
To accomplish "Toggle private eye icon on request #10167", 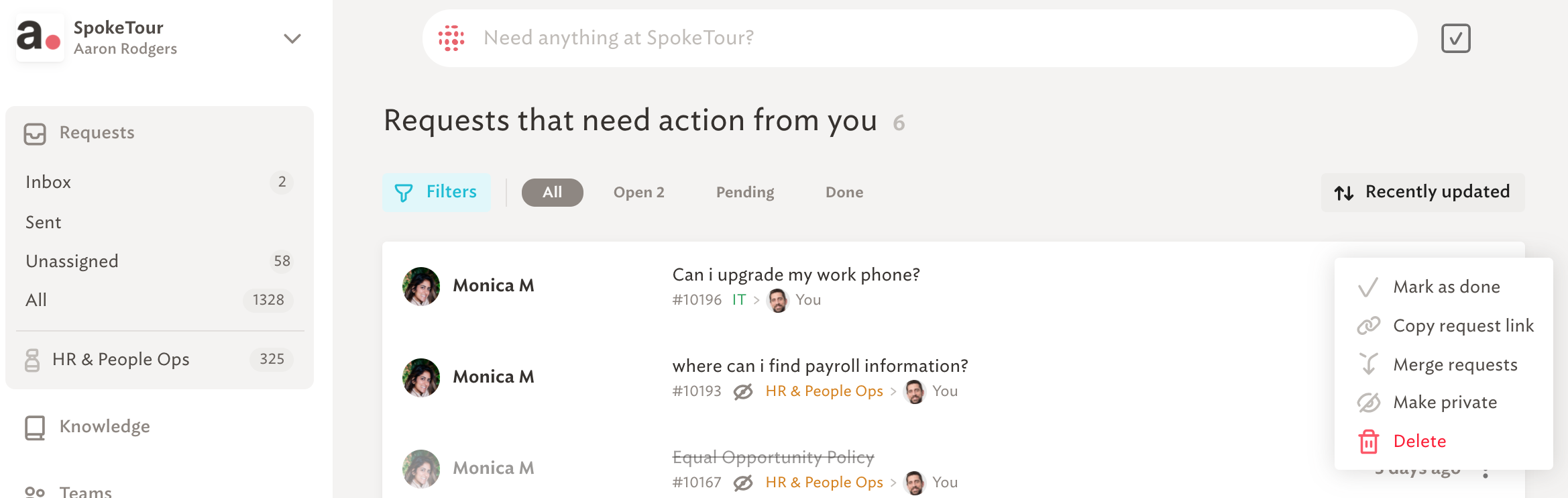I will [x=743, y=483].
